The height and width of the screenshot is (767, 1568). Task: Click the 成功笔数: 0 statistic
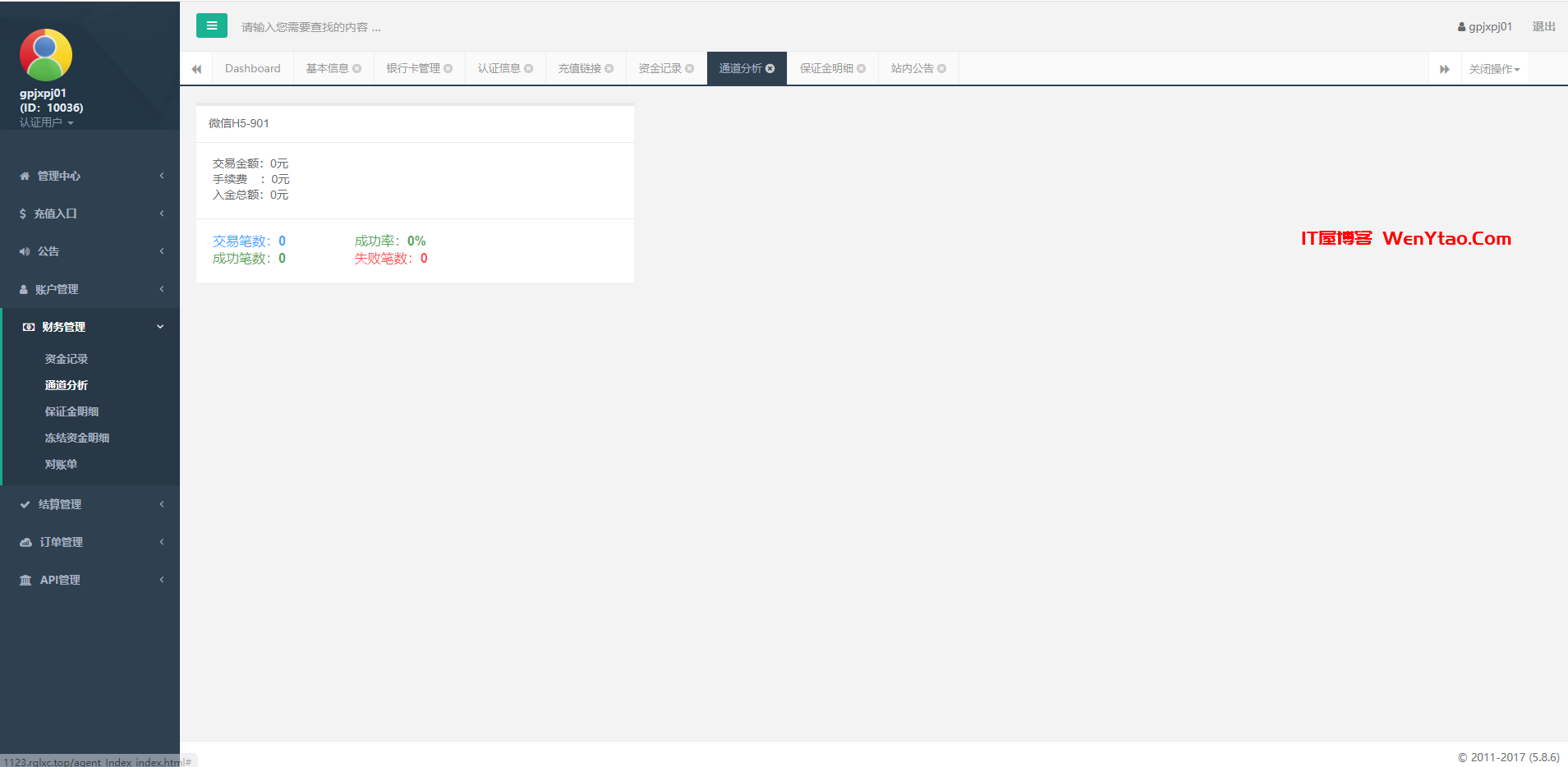coord(249,258)
